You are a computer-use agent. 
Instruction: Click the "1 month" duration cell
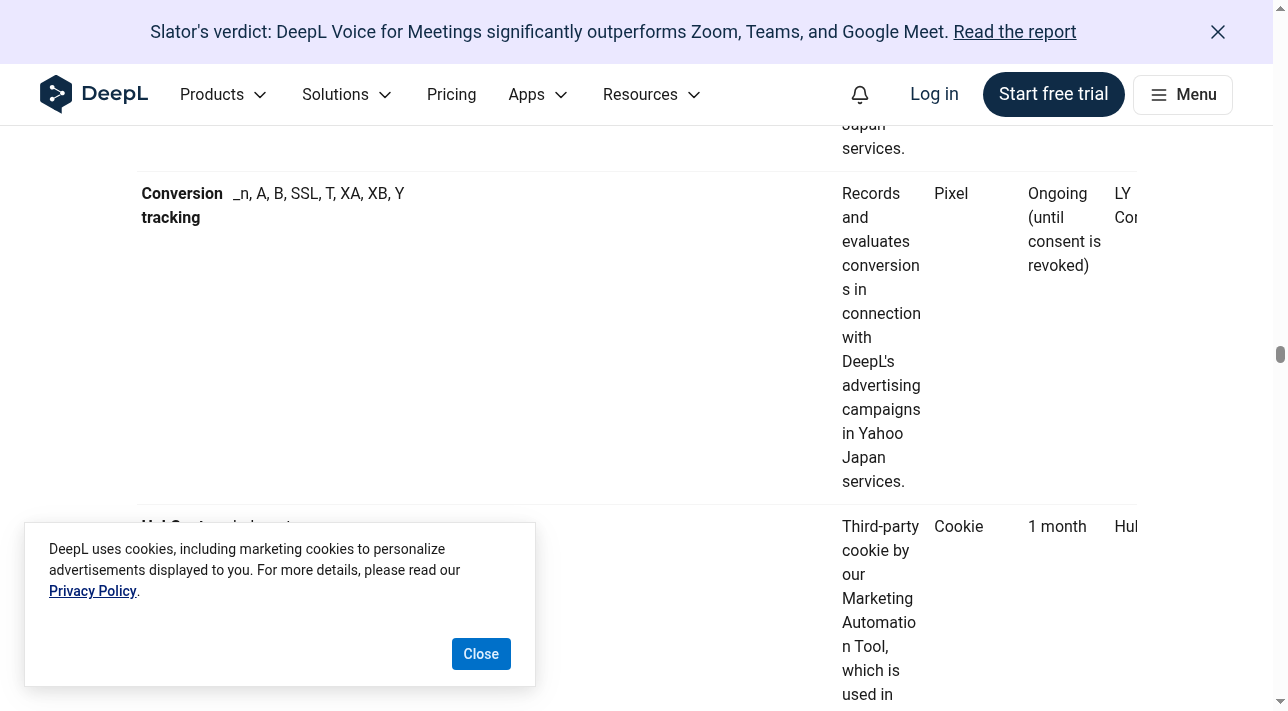pos(1057,526)
